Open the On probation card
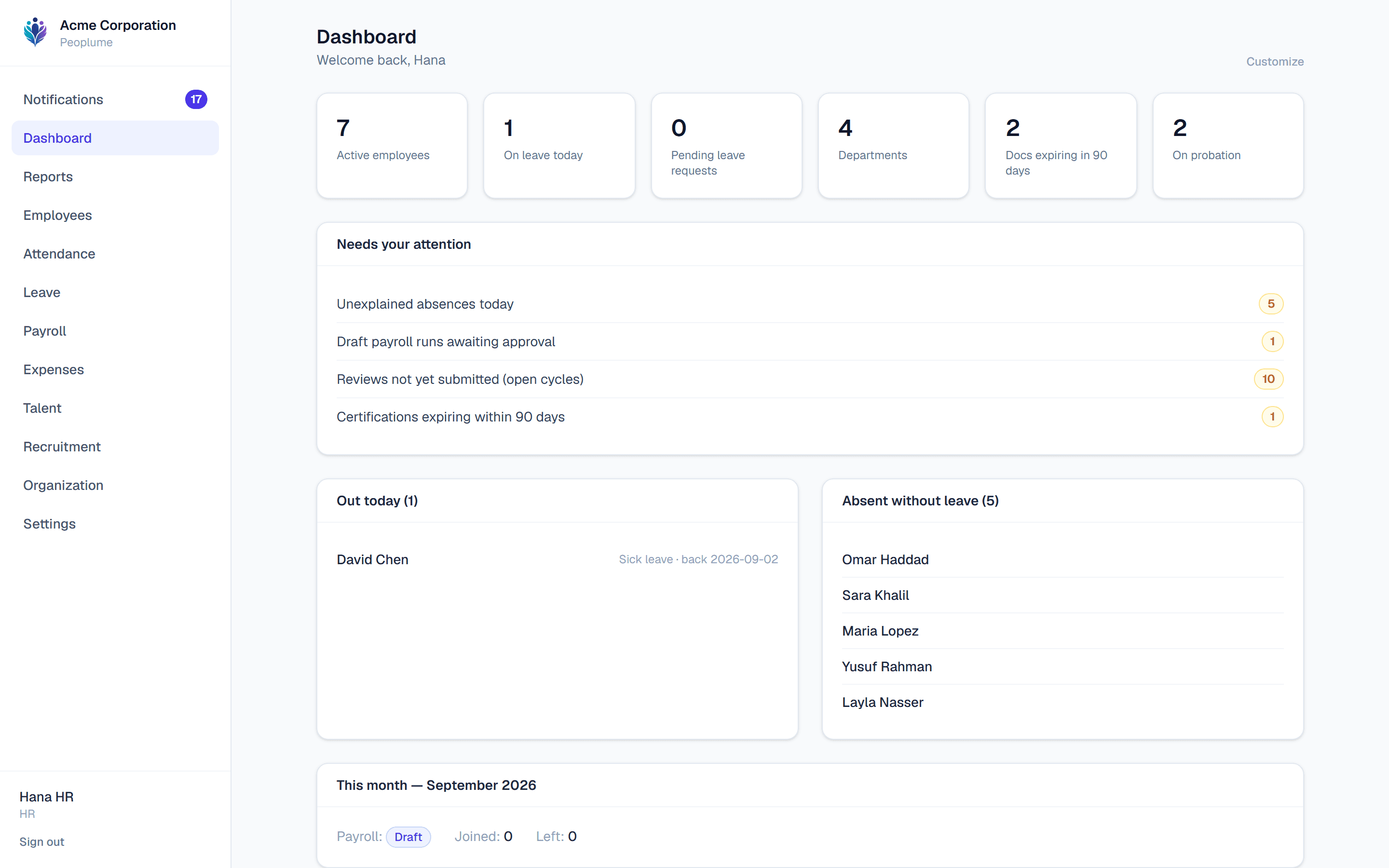Screen dimensions: 1389x868 [1228, 146]
